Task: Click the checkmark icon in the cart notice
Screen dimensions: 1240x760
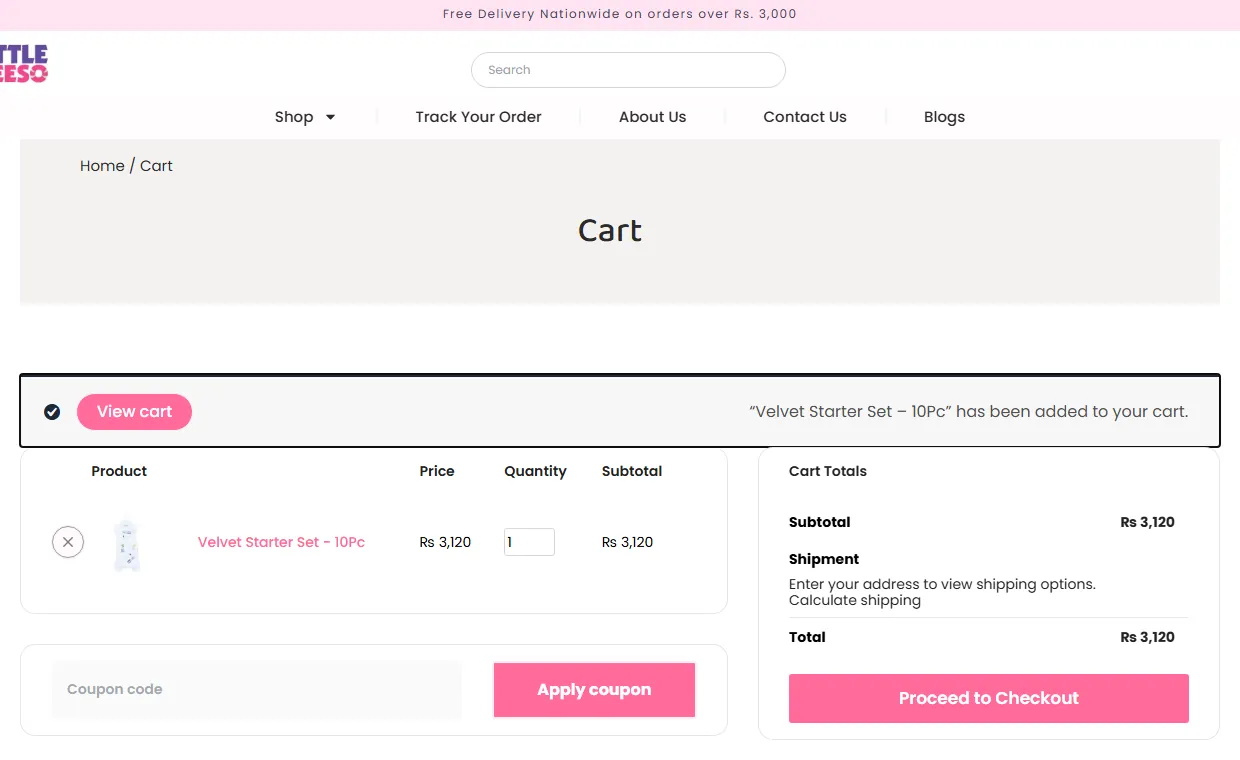Action: [x=52, y=412]
